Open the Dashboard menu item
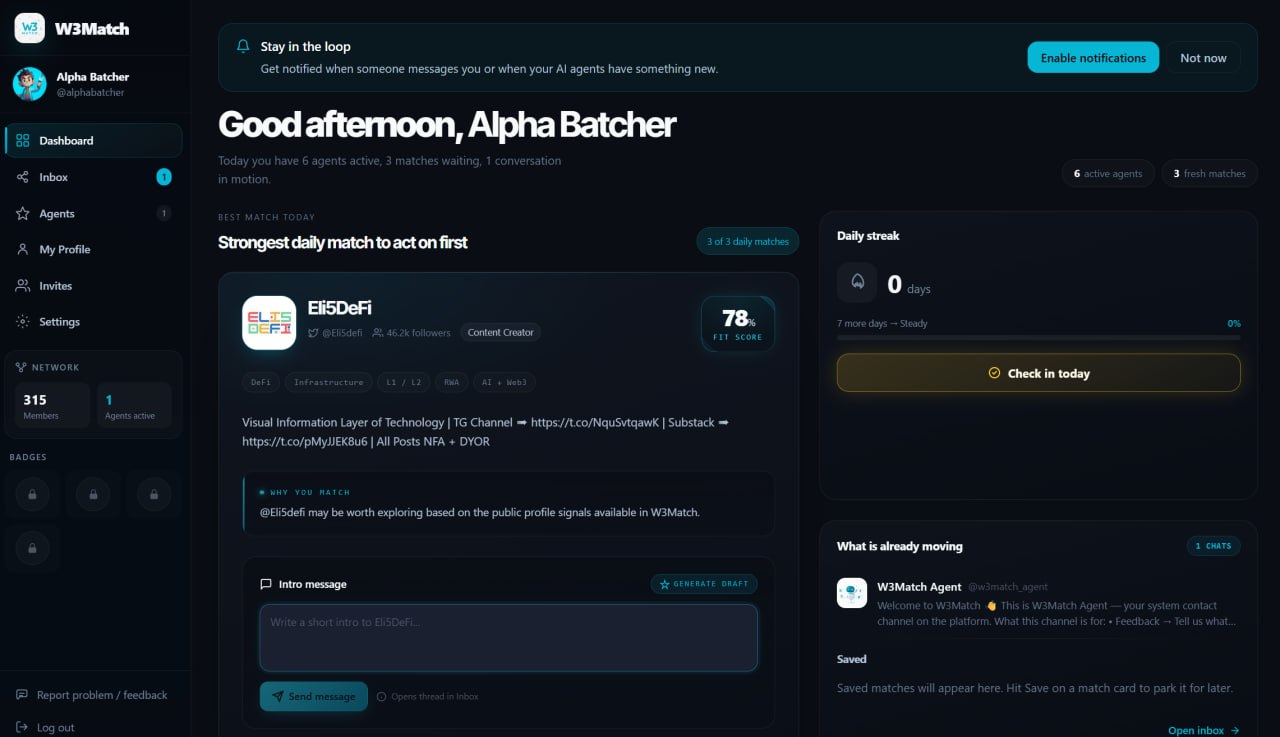This screenshot has height=737, width=1280. [x=94, y=141]
